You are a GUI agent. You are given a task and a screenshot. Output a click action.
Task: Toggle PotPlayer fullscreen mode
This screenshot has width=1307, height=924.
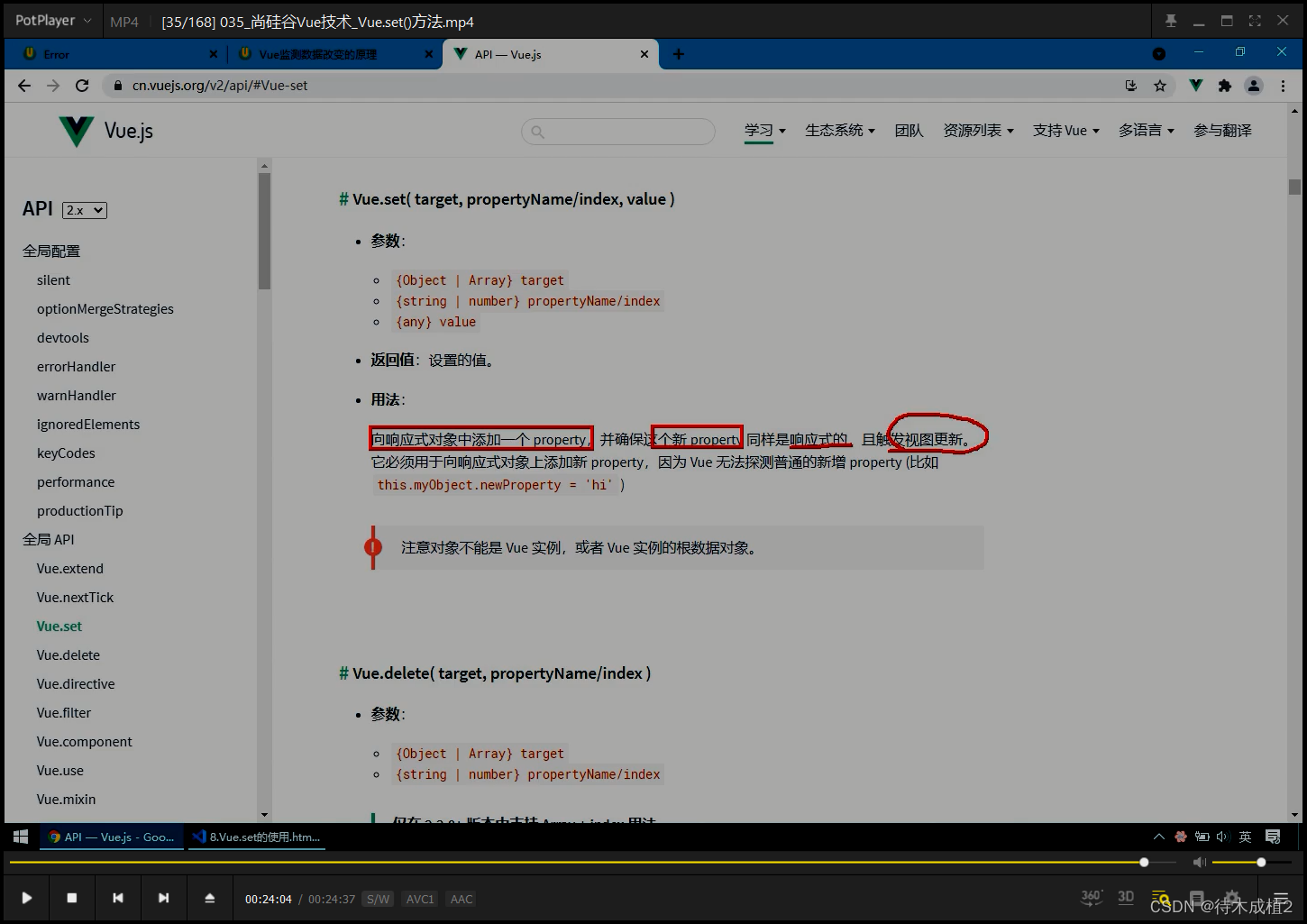point(1255,21)
